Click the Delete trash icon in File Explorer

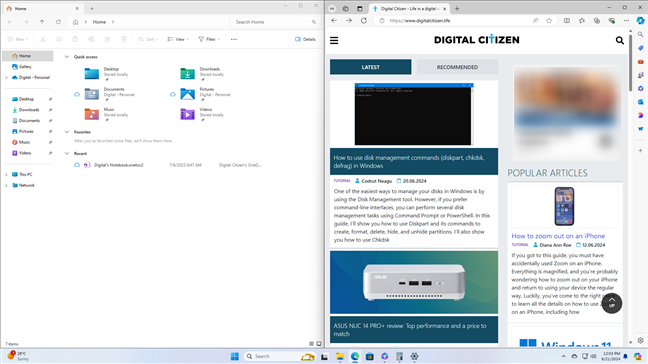point(124,39)
